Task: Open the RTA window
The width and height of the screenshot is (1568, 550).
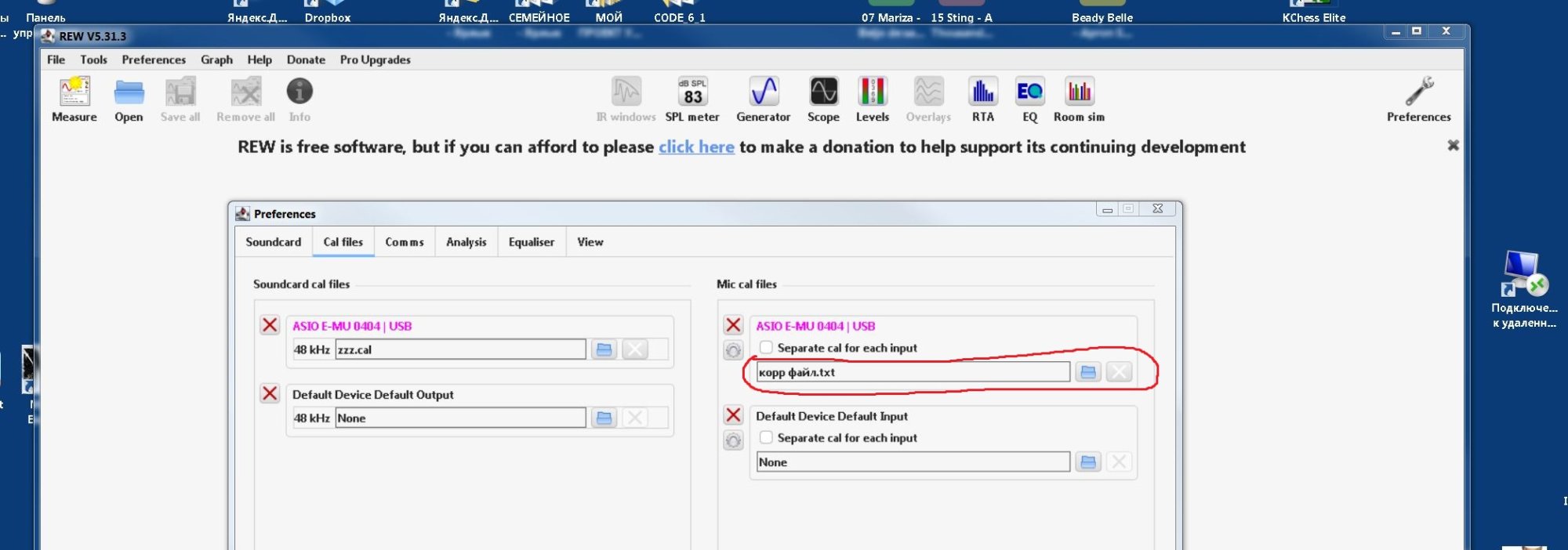Action: coord(982,100)
